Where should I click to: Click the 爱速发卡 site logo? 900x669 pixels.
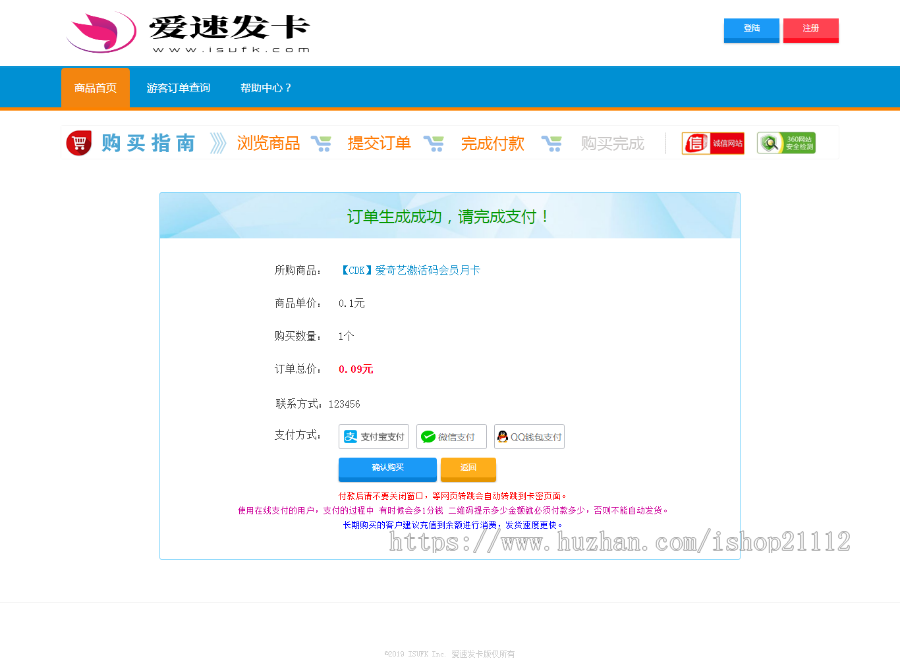[x=188, y=33]
